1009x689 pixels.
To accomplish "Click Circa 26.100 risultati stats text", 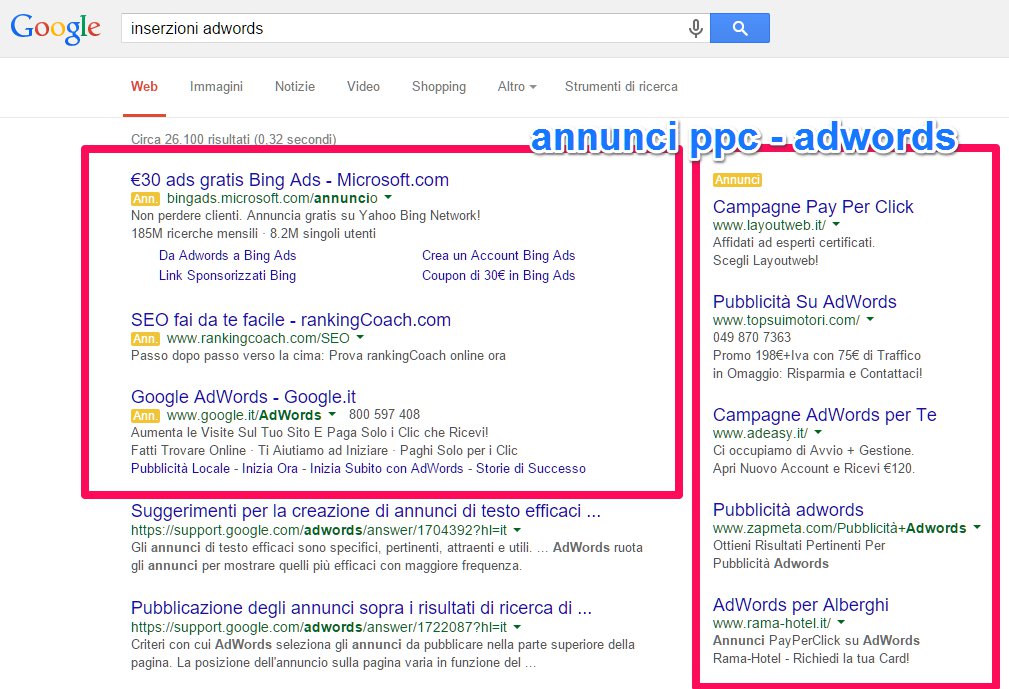I will coord(234,139).
